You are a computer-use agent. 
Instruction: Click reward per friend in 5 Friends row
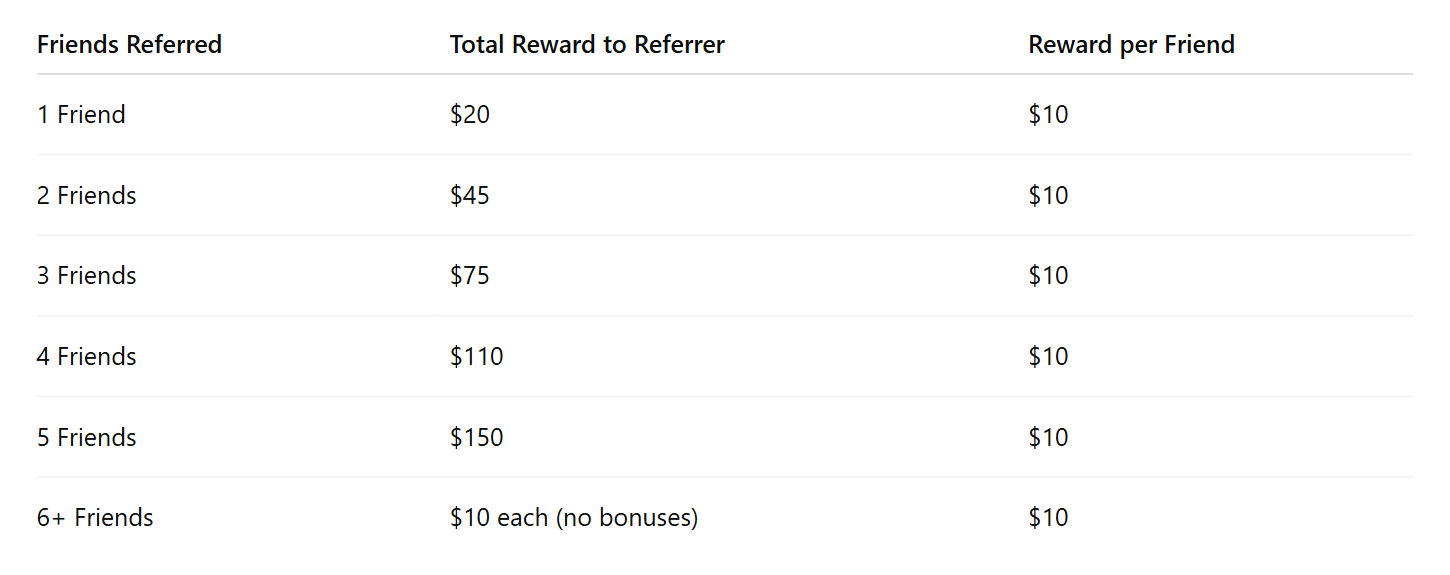click(x=1048, y=438)
